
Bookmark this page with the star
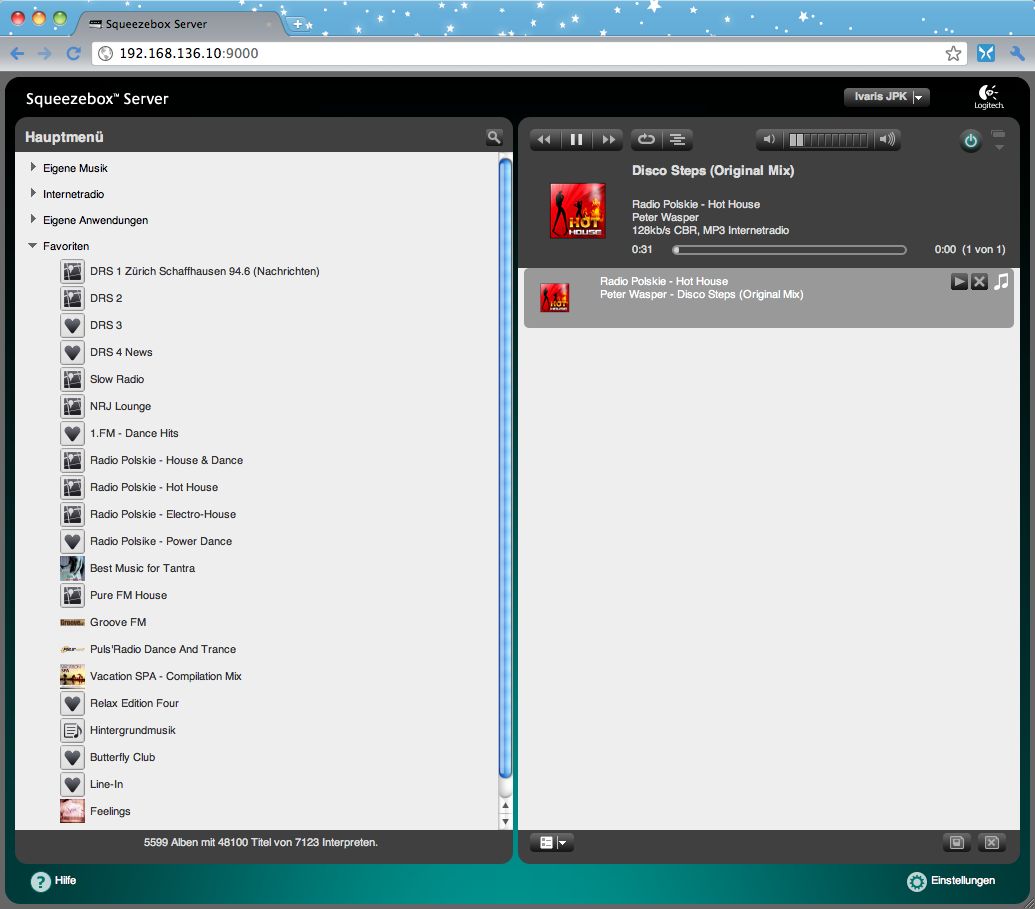953,53
